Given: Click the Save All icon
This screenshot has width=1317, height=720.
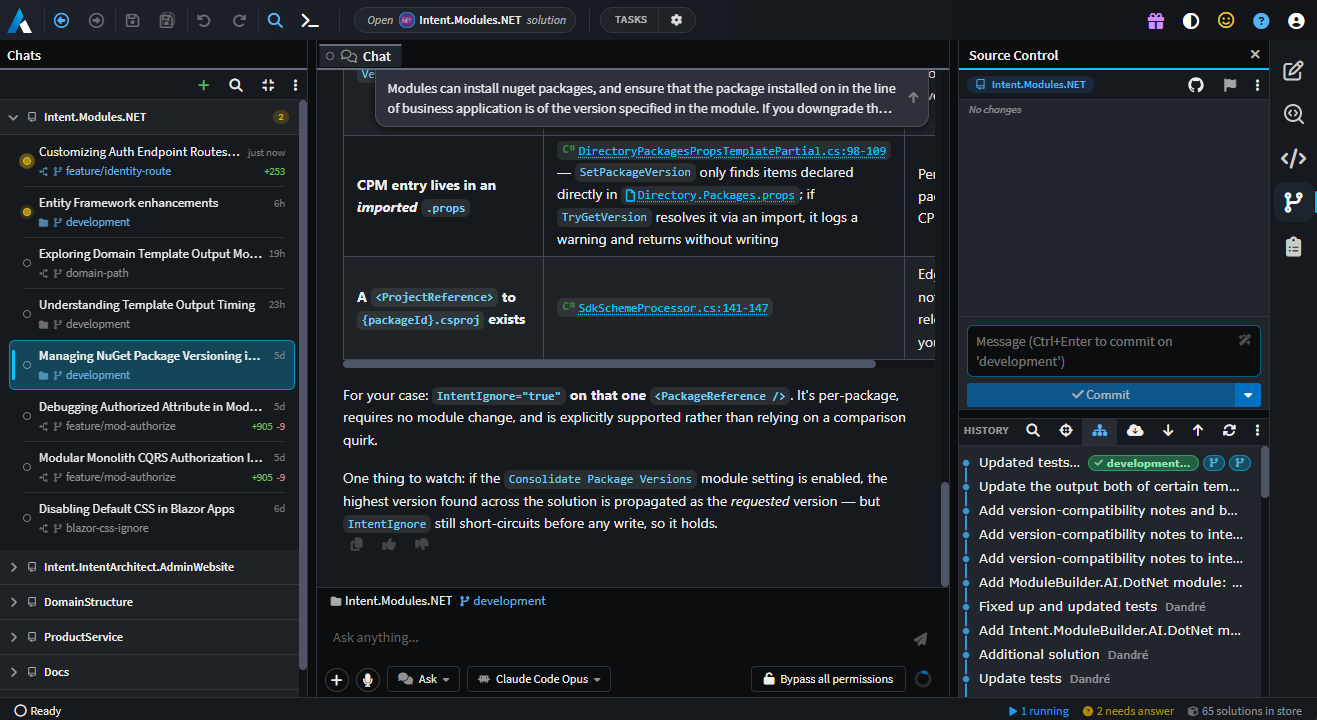Looking at the screenshot, I should [x=167, y=20].
